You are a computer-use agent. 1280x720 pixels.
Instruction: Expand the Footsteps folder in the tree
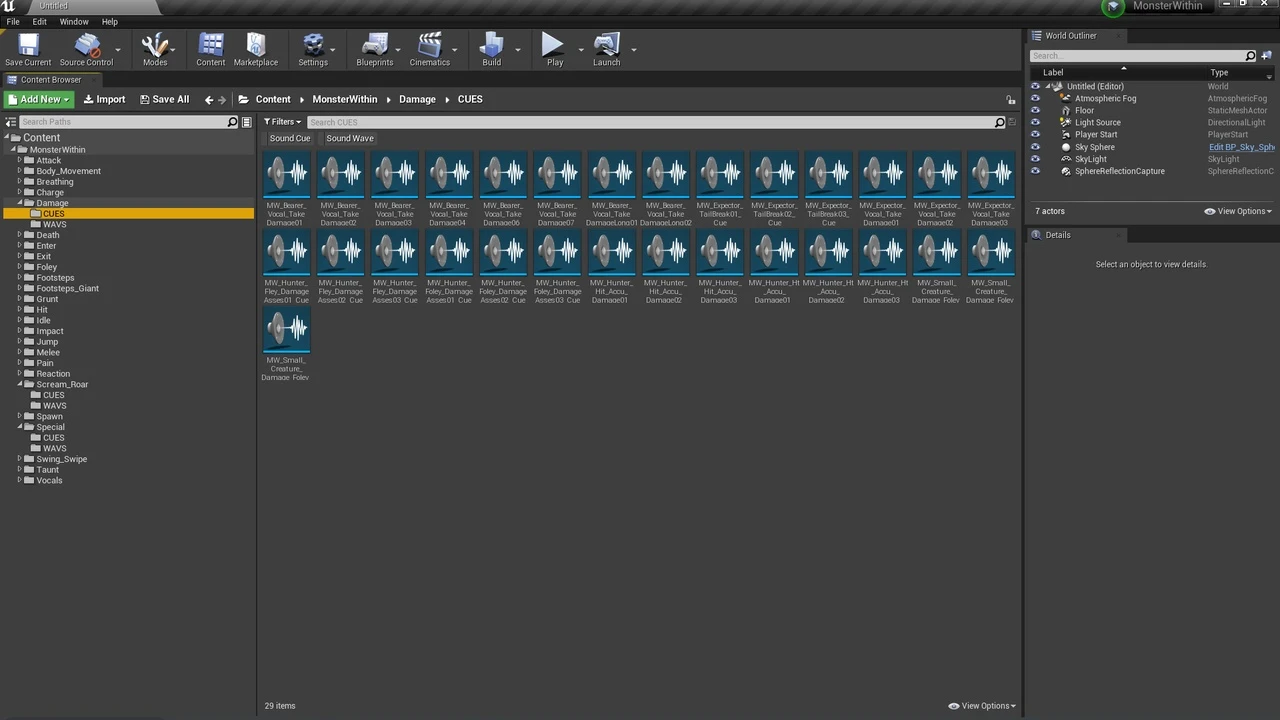click(19, 278)
